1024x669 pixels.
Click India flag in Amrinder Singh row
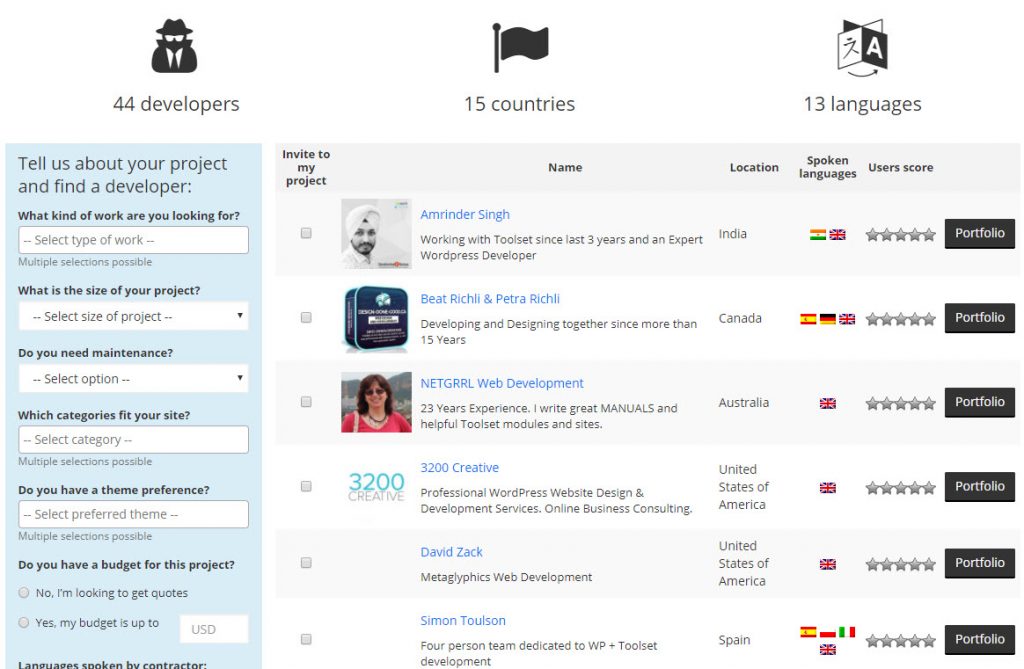pos(818,235)
